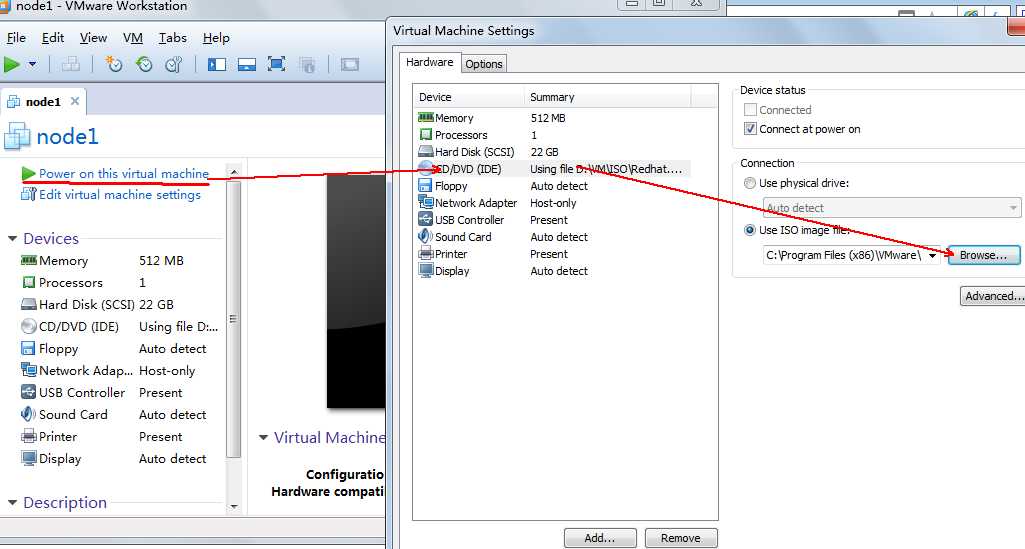Open the VM menu
This screenshot has height=549, width=1025.
coord(133,38)
